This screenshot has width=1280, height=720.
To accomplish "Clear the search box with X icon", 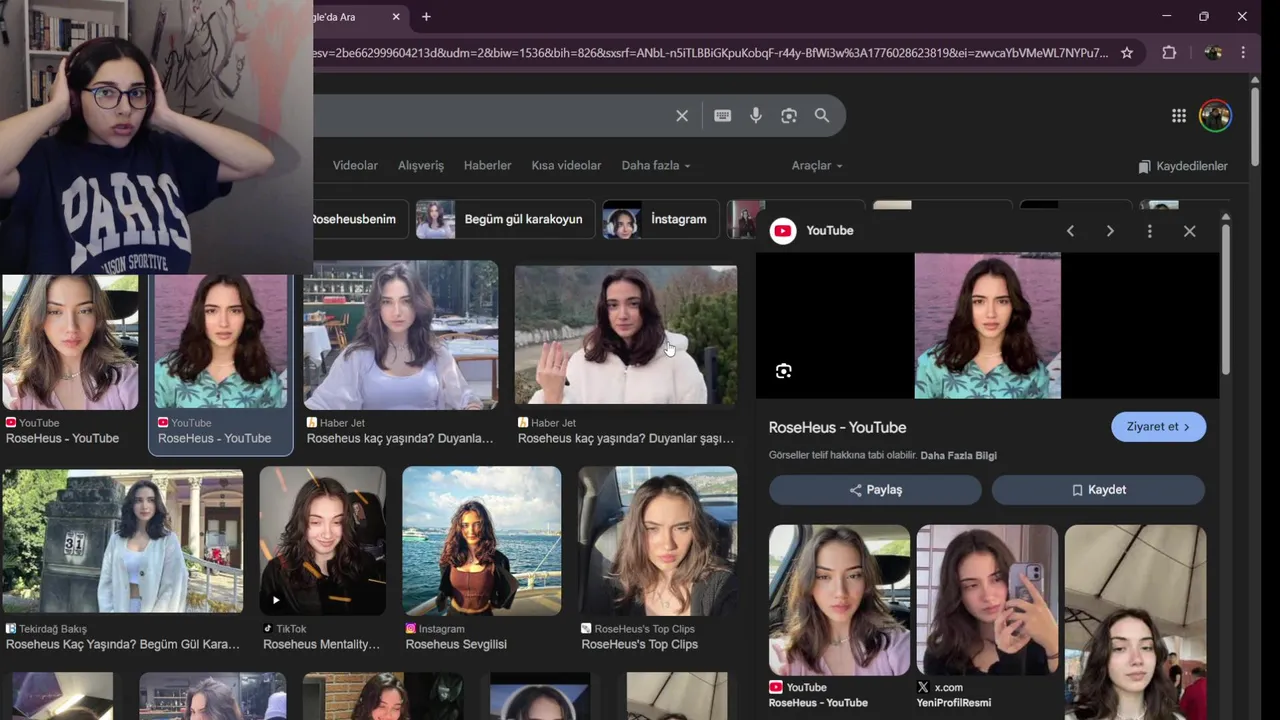I will 682,116.
